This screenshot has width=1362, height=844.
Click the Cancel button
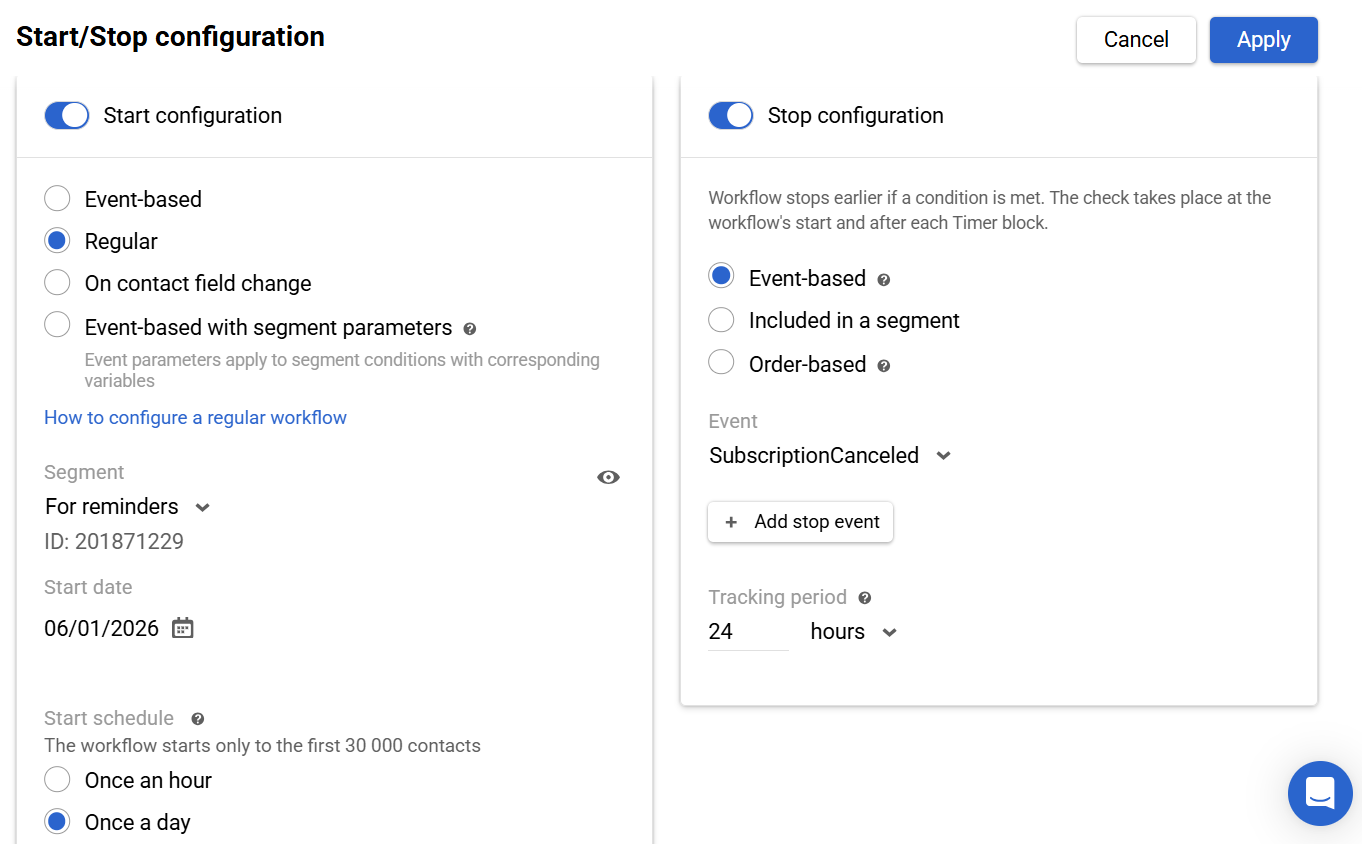(x=1136, y=40)
